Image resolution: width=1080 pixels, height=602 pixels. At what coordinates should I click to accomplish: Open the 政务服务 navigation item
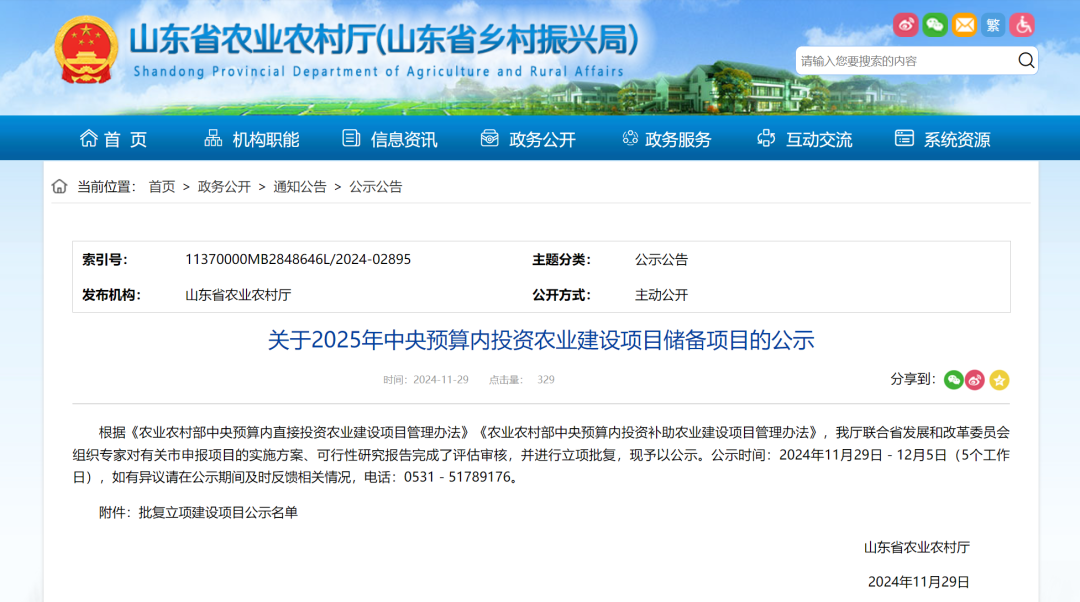click(666, 139)
